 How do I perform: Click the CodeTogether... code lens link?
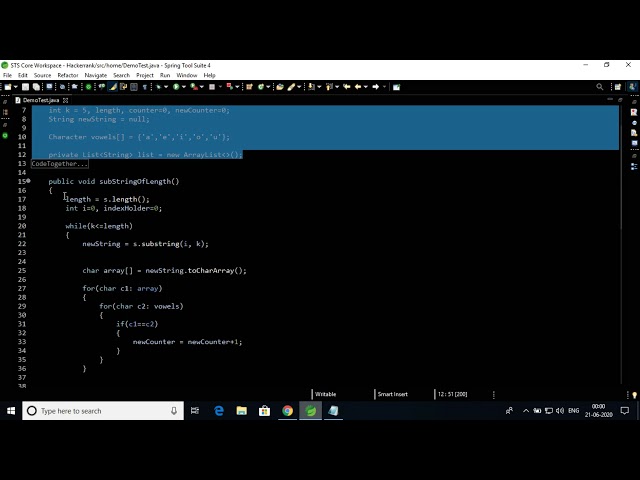59,164
